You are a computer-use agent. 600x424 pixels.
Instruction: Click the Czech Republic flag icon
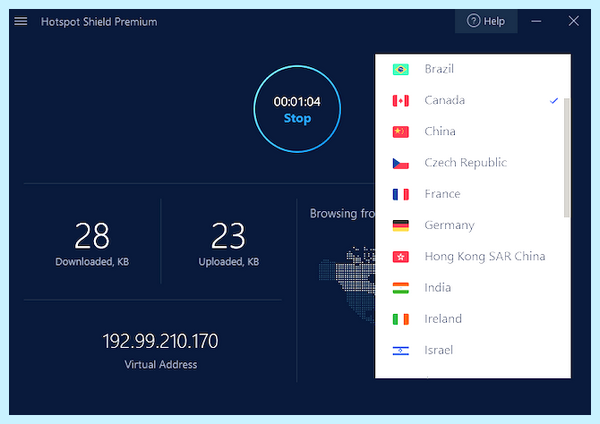[x=401, y=163]
